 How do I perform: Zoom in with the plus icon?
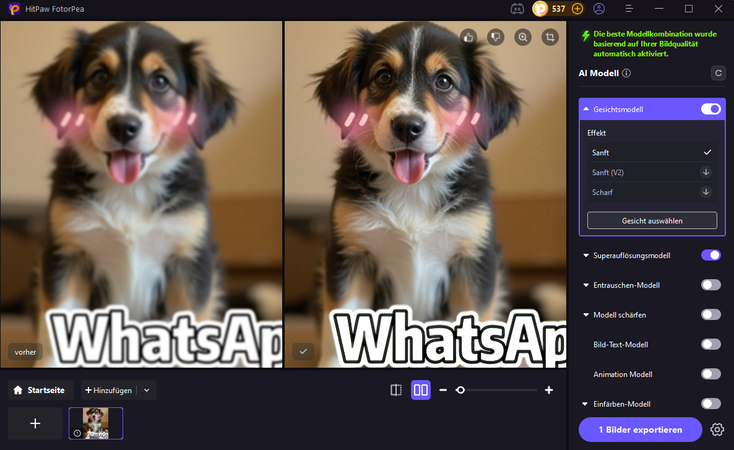[549, 390]
